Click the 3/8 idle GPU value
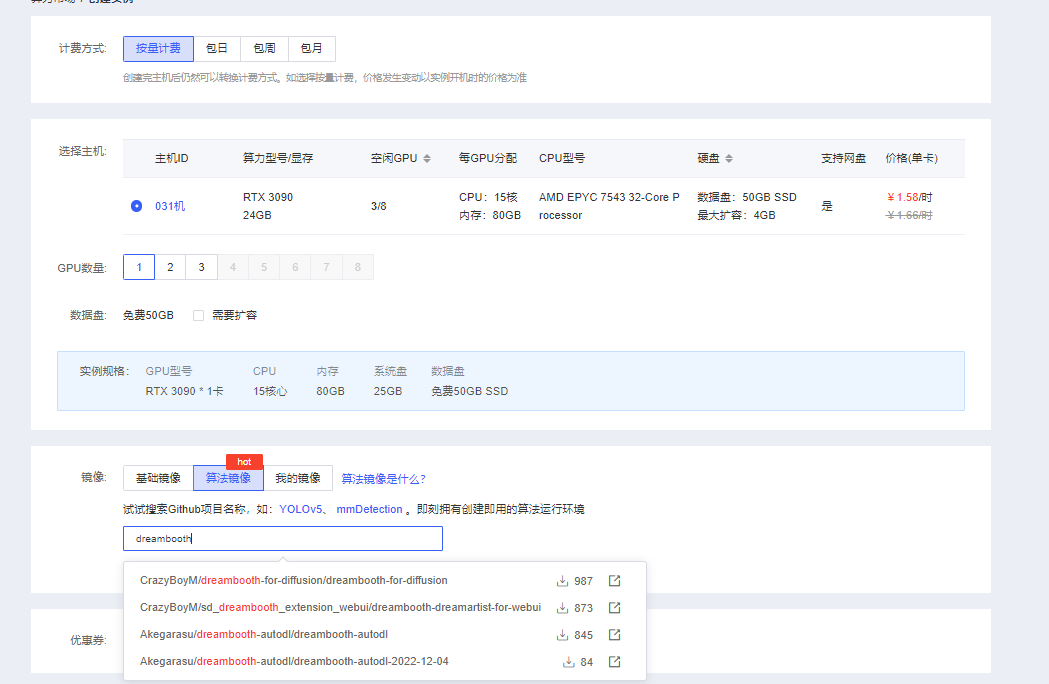The width and height of the screenshot is (1049, 684). pos(379,206)
